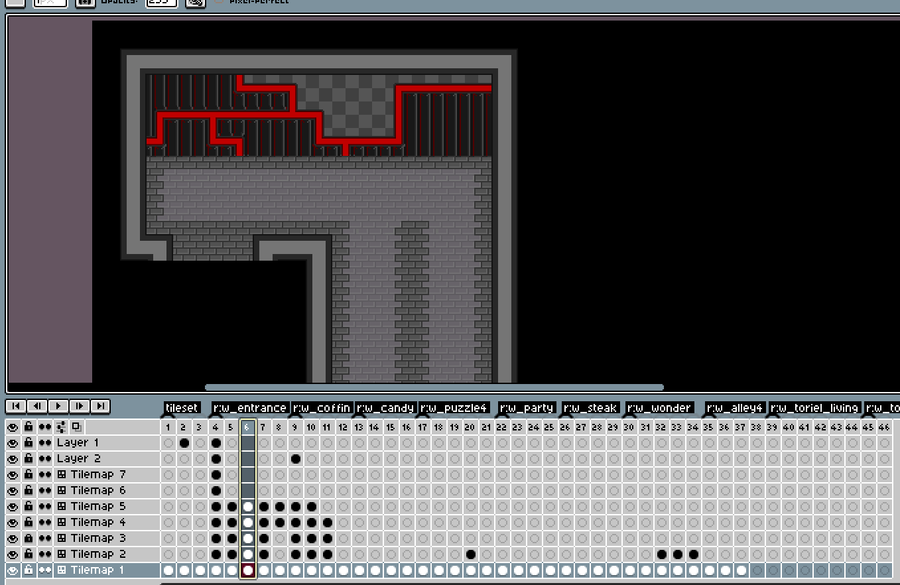
Task: Select the Layer 1 layer name
Action: (77, 443)
